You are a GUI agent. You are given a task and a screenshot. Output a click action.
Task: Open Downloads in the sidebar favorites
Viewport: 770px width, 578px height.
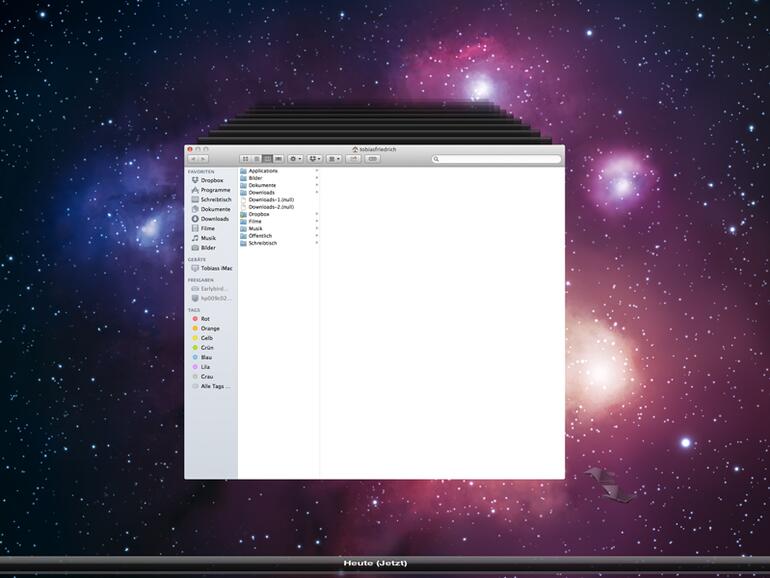click(x=211, y=219)
